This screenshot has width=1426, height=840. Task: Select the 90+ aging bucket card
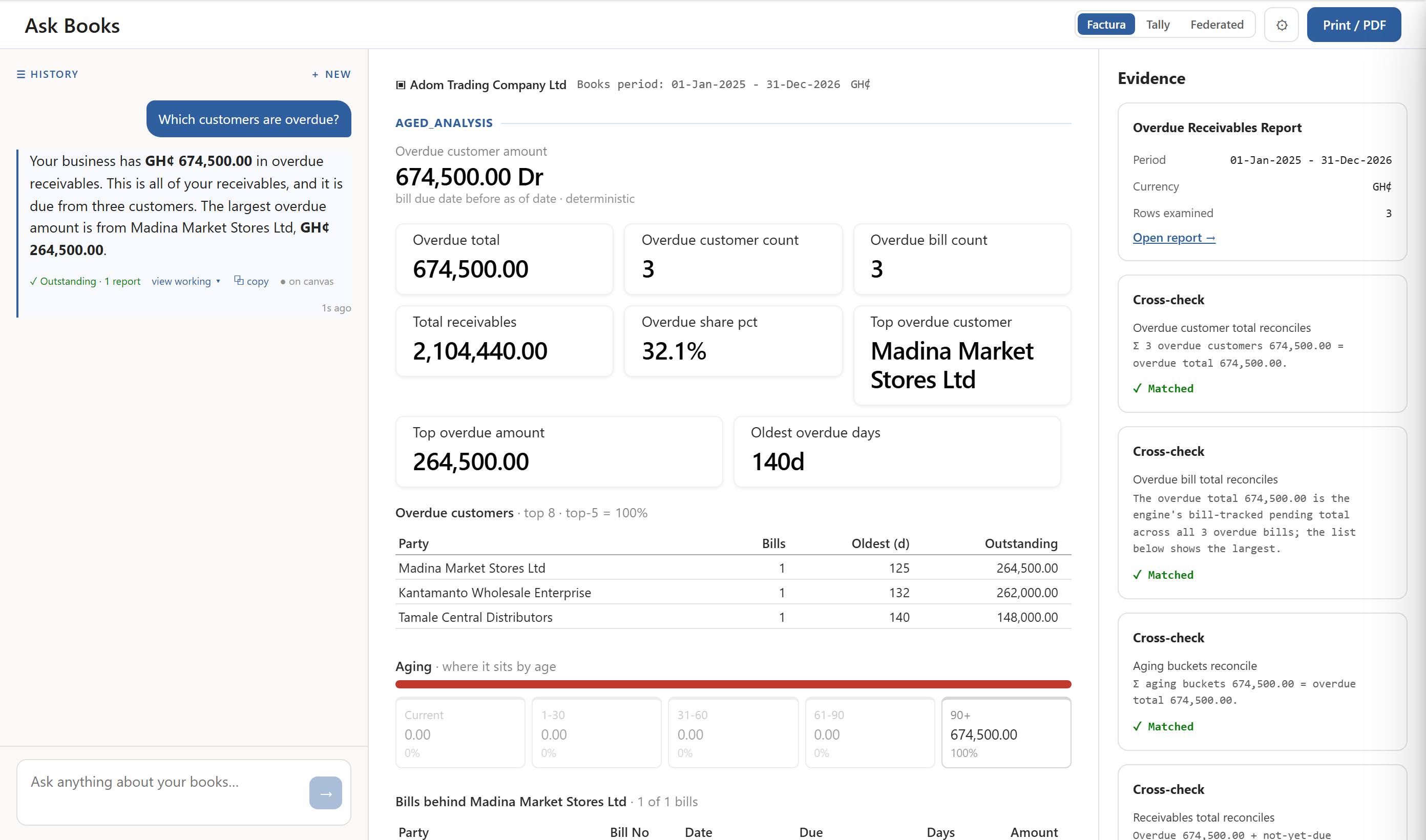1006,732
